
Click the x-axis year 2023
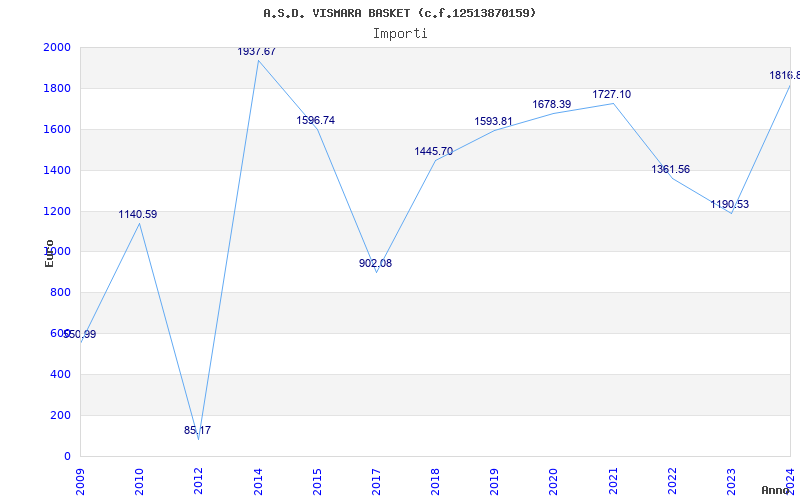point(732,482)
